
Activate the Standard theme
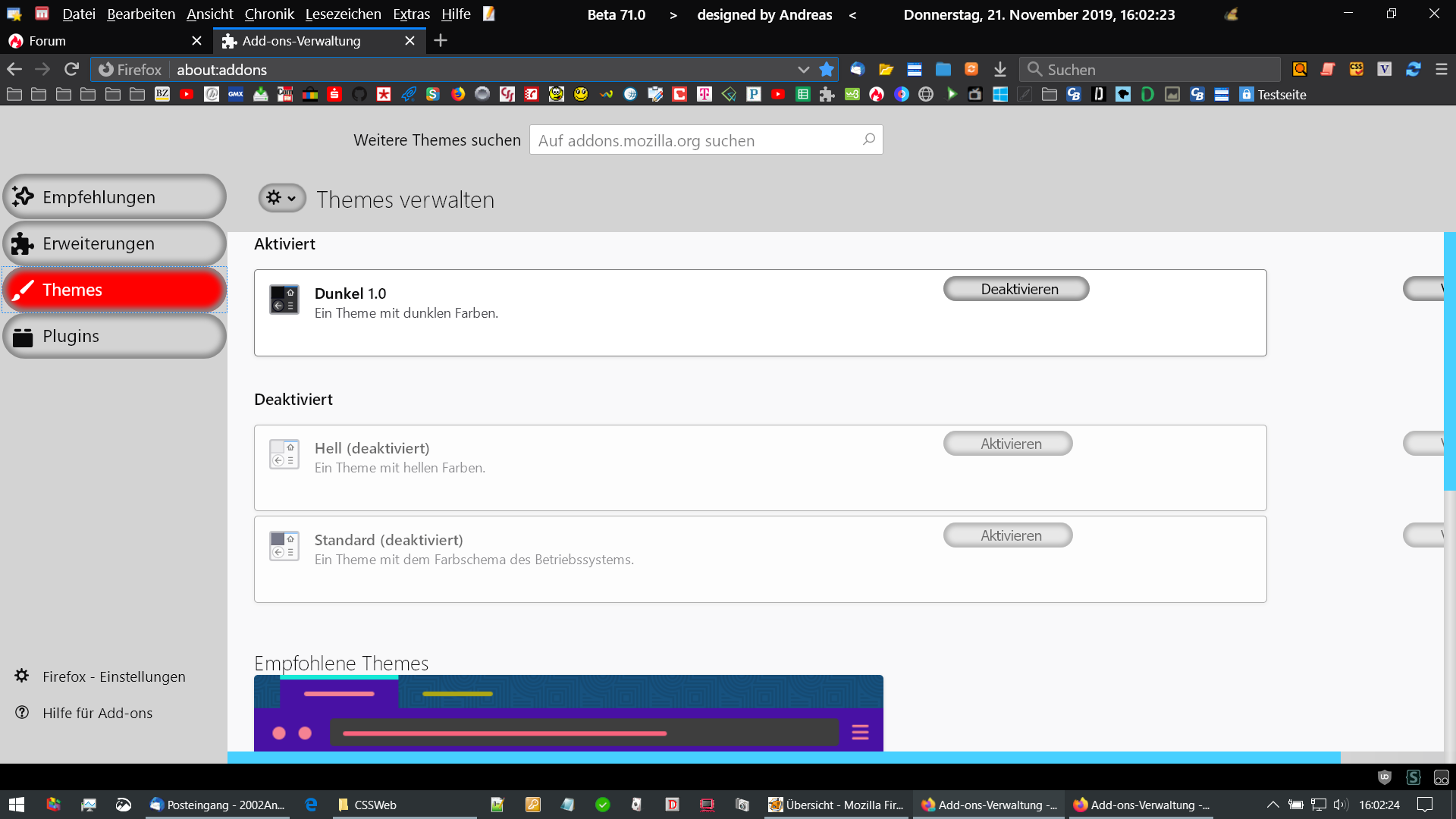click(1008, 535)
